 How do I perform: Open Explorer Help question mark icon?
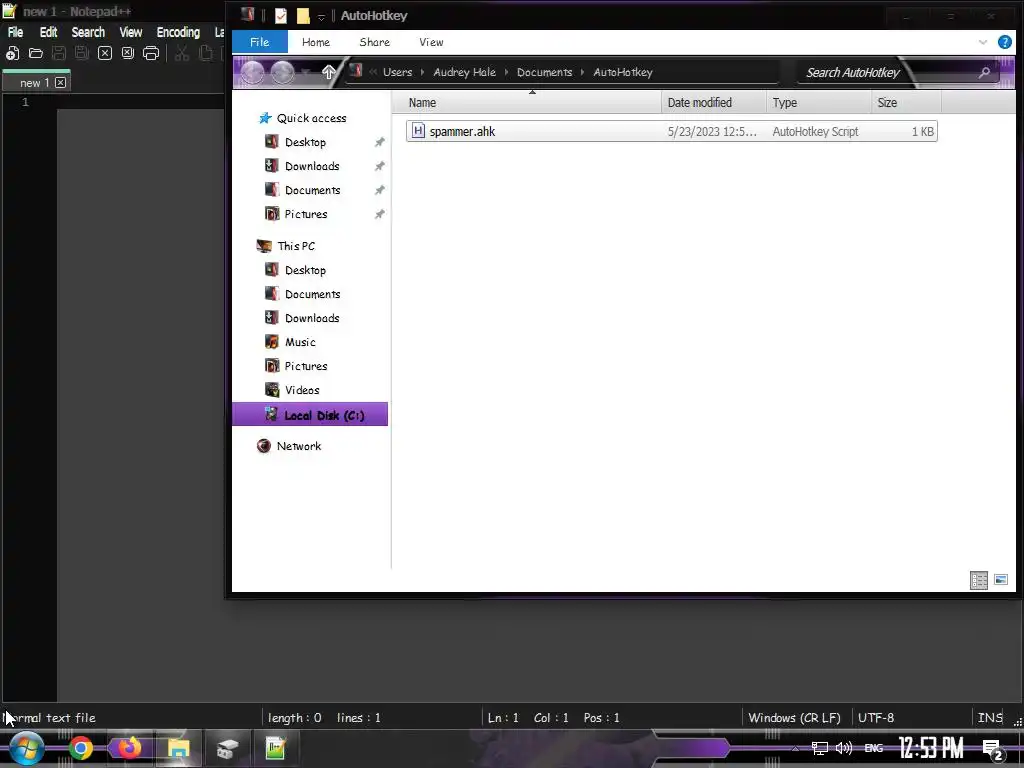click(x=1004, y=42)
